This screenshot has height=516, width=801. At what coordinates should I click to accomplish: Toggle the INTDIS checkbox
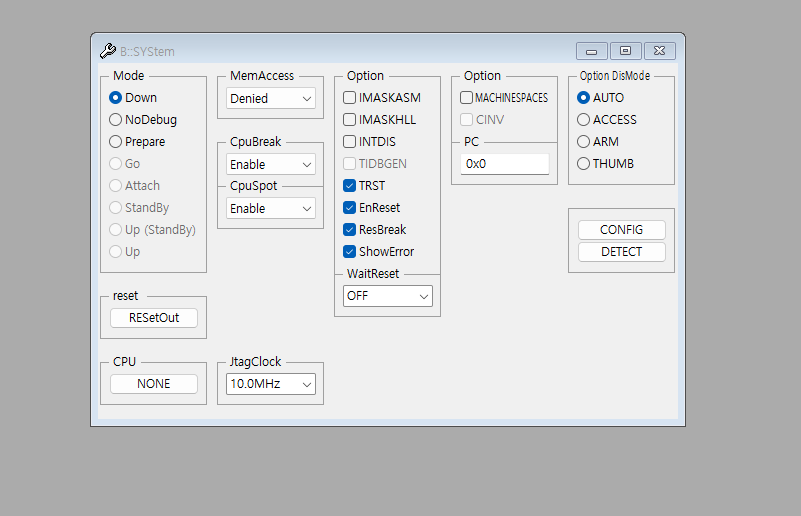[x=350, y=142]
